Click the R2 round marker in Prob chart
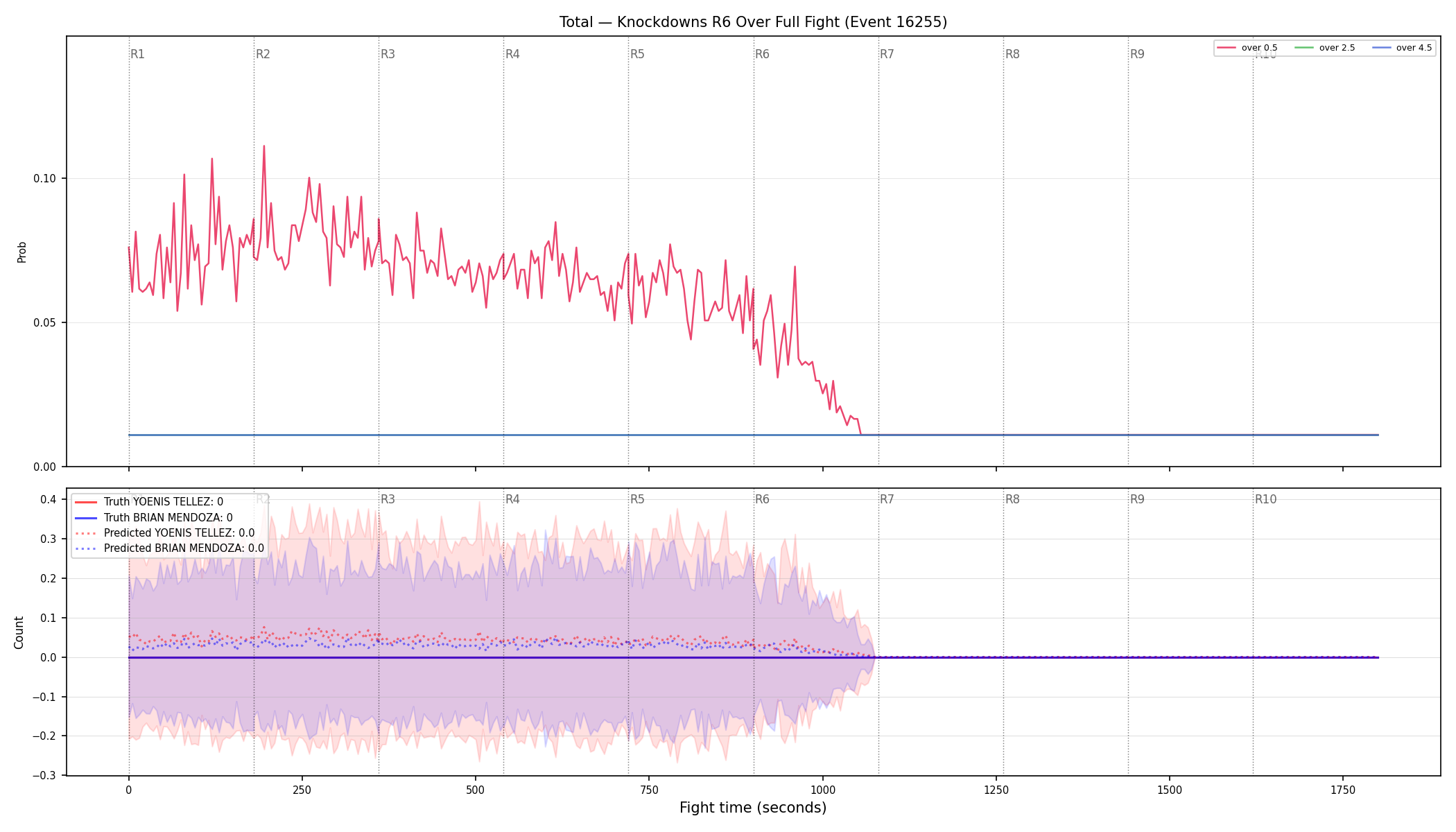This screenshot has height=832, width=1456. click(x=263, y=54)
